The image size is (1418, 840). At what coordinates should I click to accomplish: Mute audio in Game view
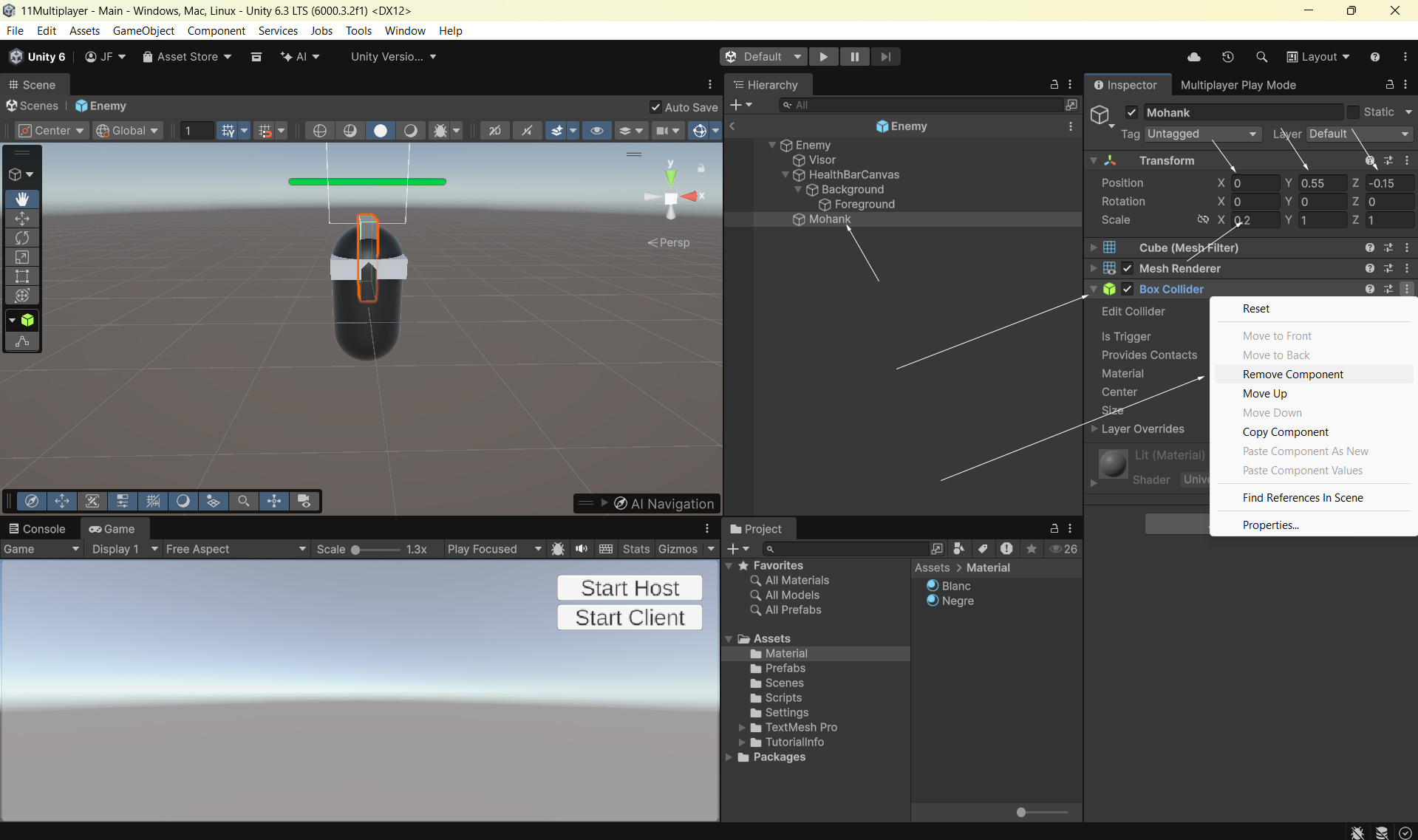(582, 549)
